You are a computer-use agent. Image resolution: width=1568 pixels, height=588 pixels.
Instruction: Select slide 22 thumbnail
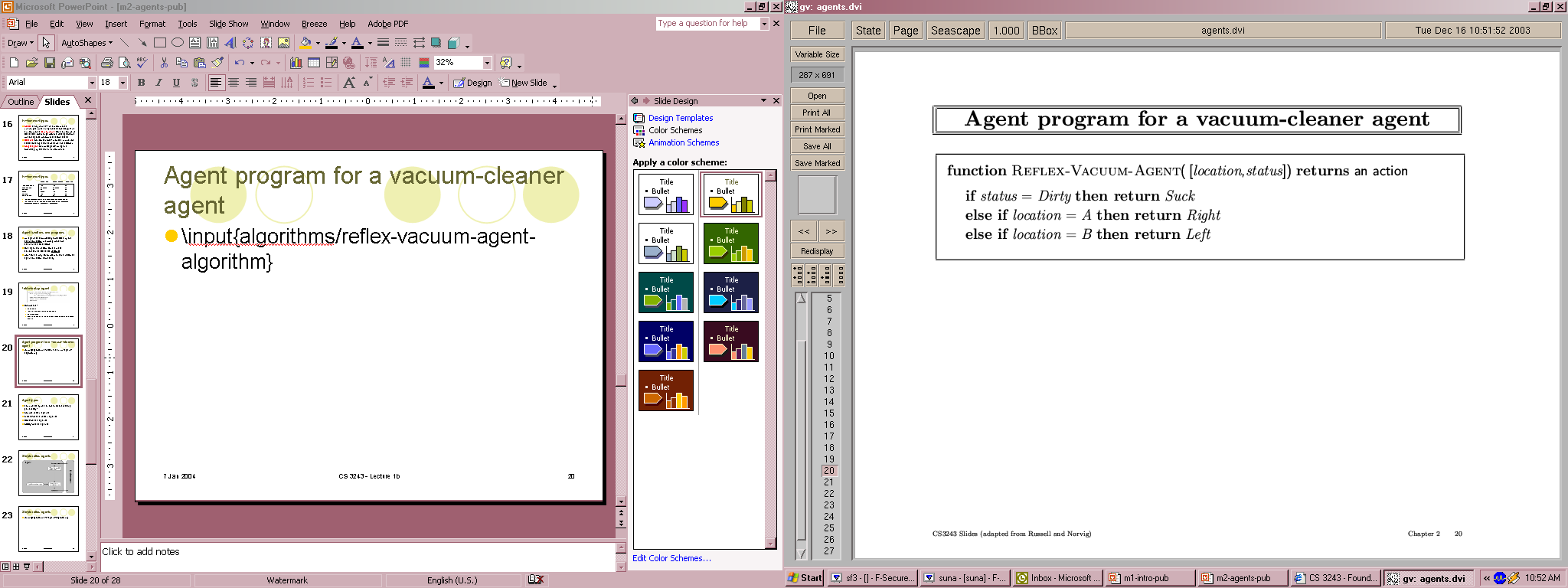(x=48, y=472)
